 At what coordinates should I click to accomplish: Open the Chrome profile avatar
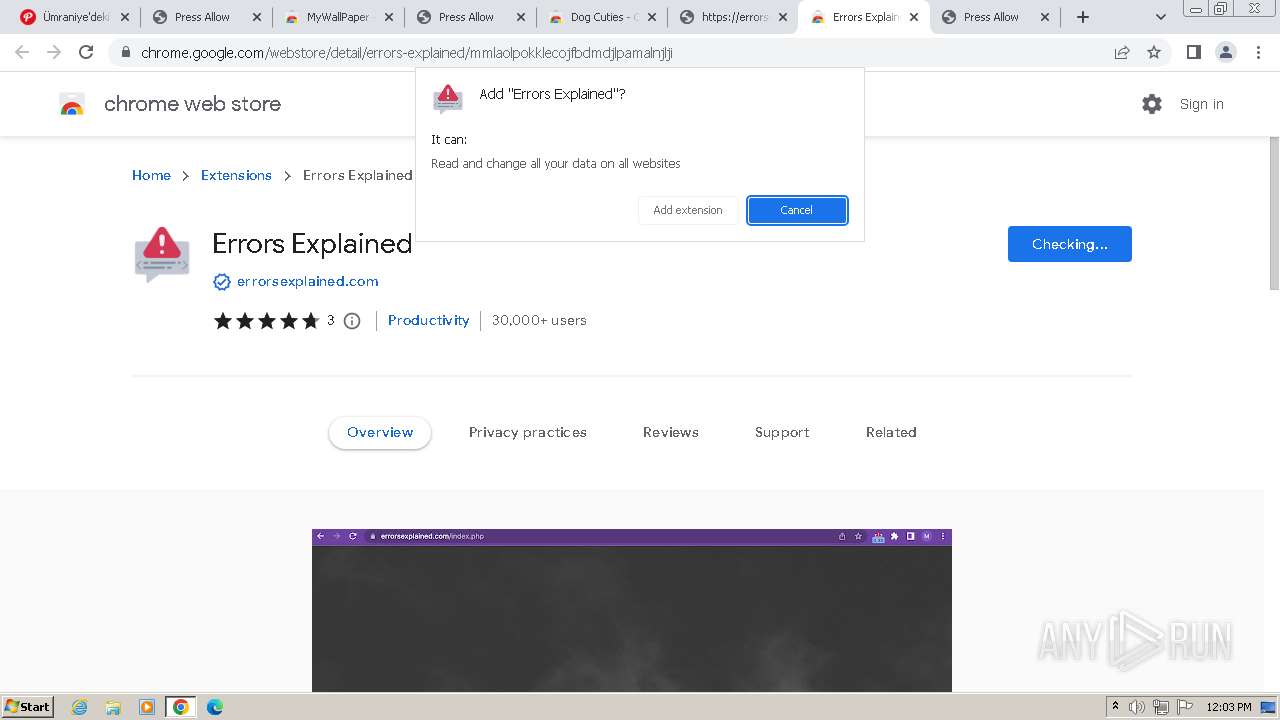pyautogui.click(x=1225, y=52)
